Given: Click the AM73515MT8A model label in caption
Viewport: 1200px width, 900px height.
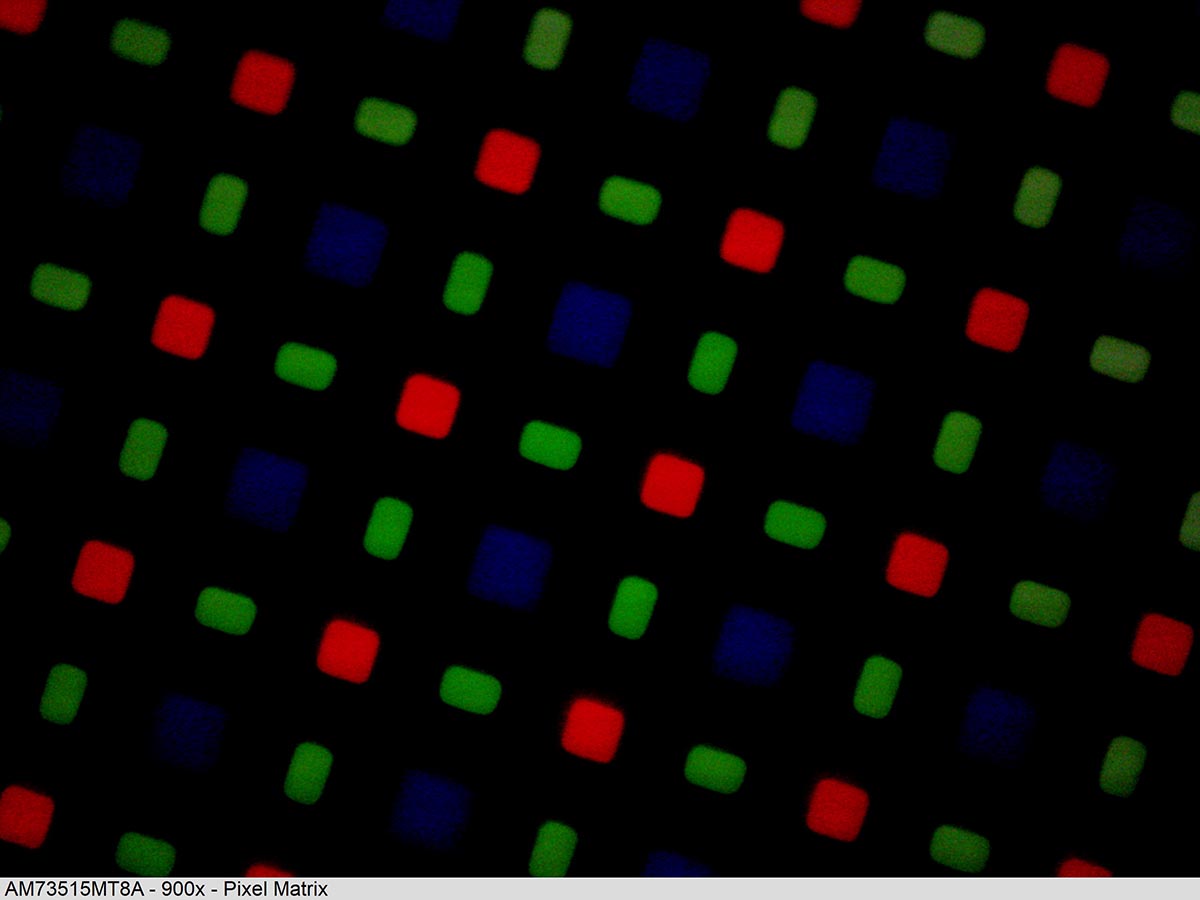Looking at the screenshot, I should pos(70,889).
